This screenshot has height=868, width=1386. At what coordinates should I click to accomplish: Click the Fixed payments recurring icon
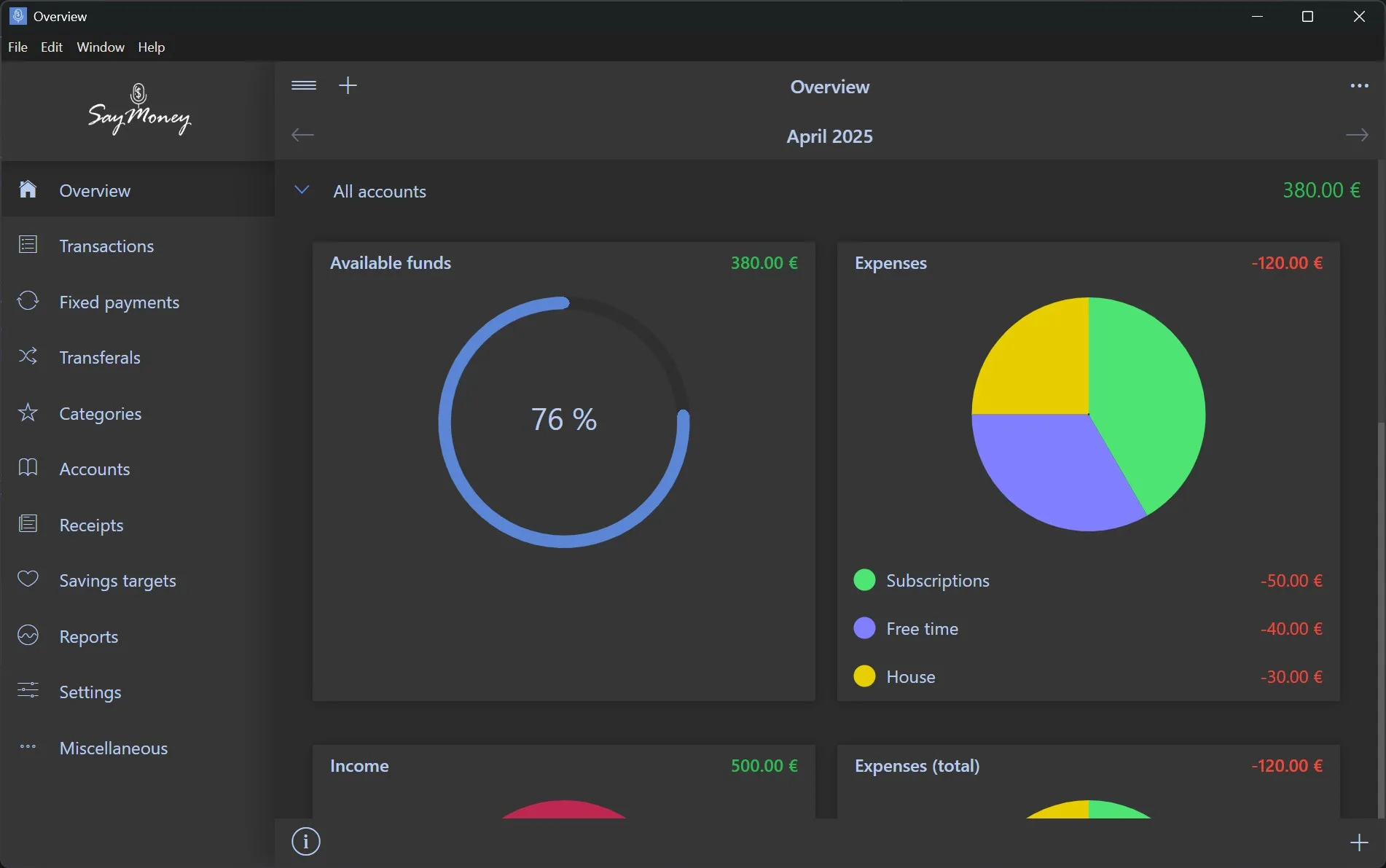(28, 301)
